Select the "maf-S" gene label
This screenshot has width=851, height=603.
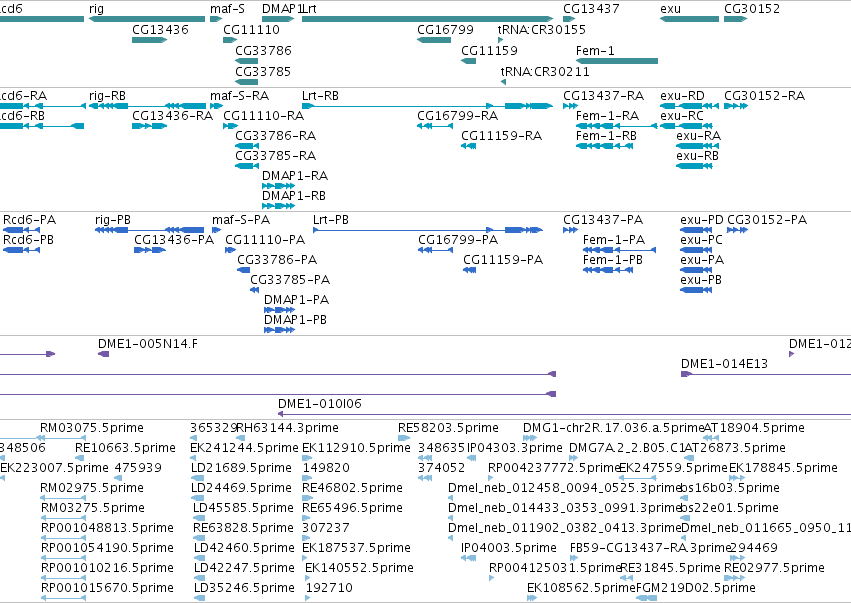pos(227,9)
